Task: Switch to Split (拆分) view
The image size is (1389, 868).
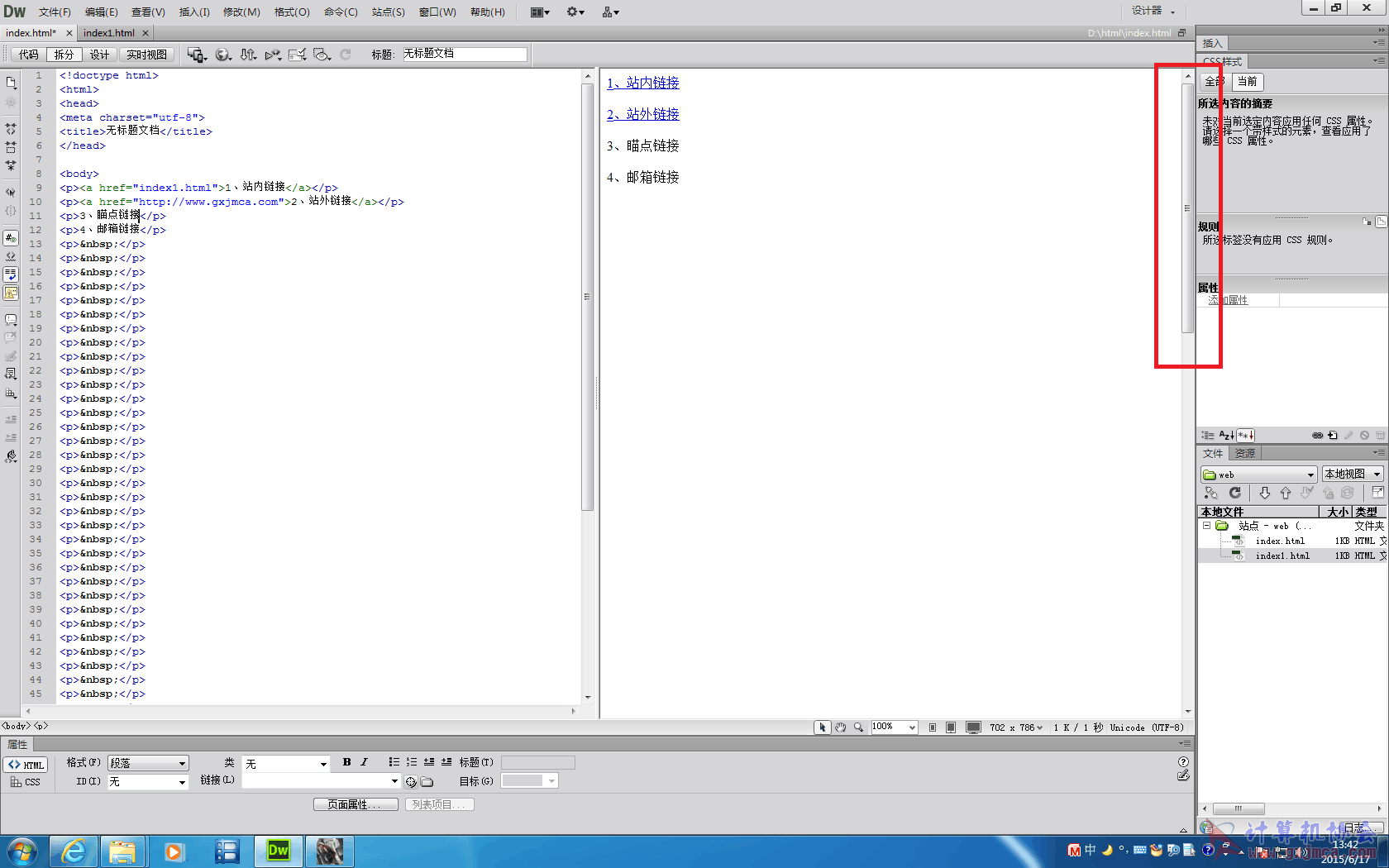Action: (64, 55)
